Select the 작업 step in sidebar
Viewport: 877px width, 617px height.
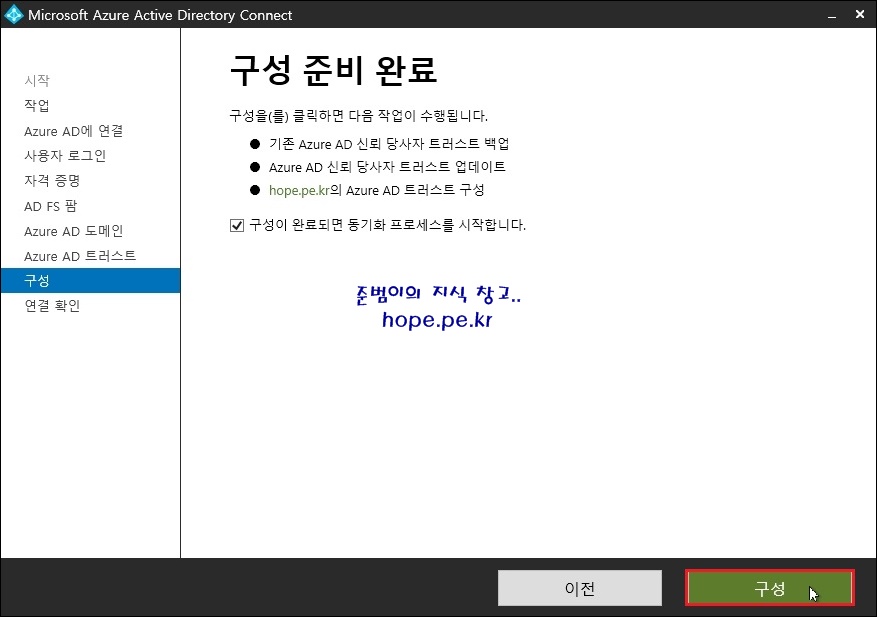coord(37,105)
